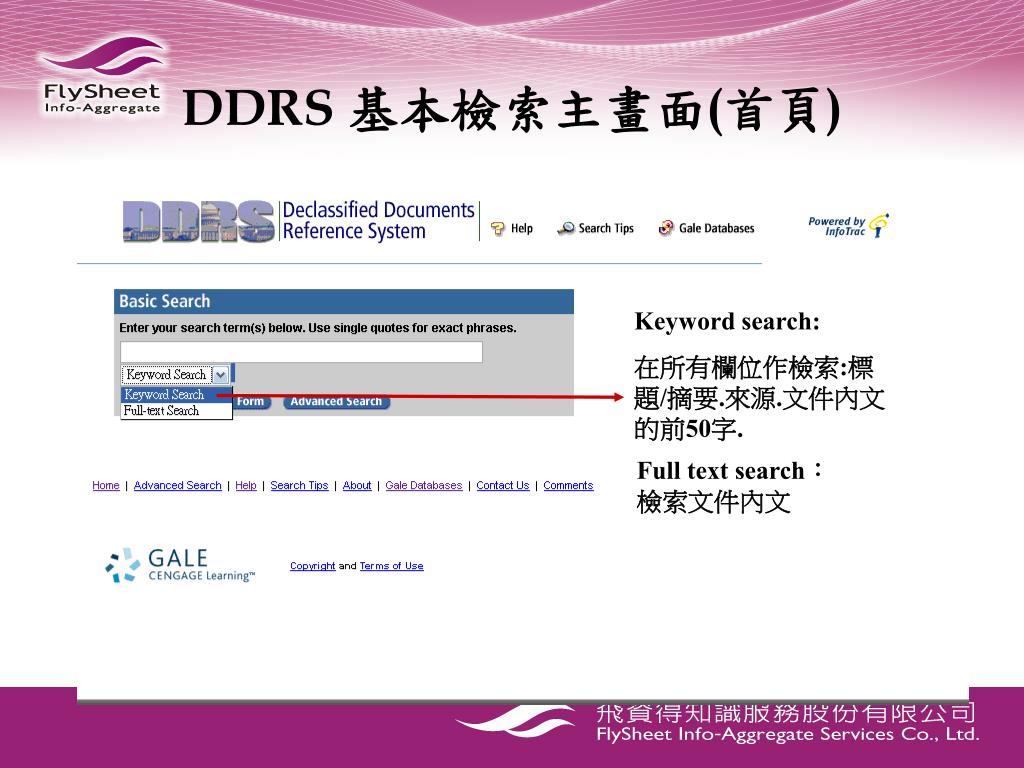Open the Copyright link
Image resolution: width=1024 pixels, height=768 pixels.
pos(312,566)
